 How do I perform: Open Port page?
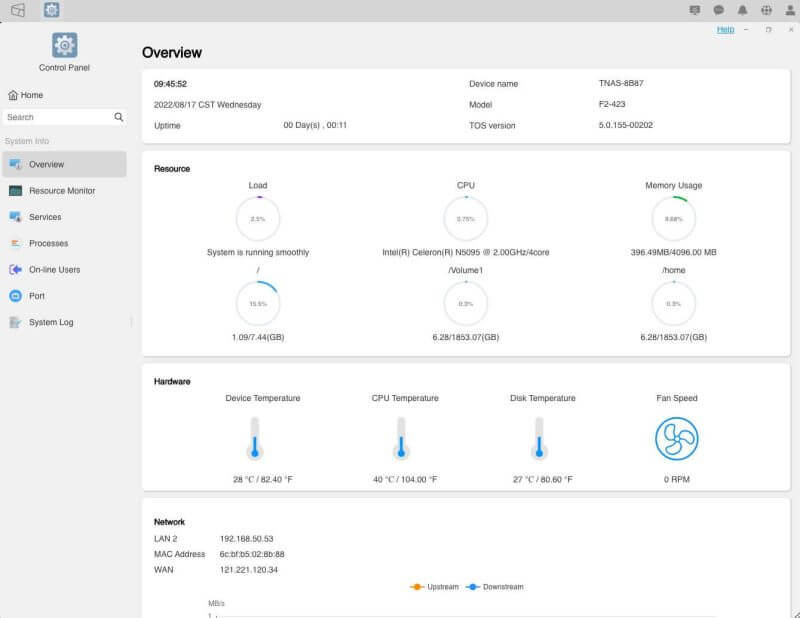[x=64, y=296]
